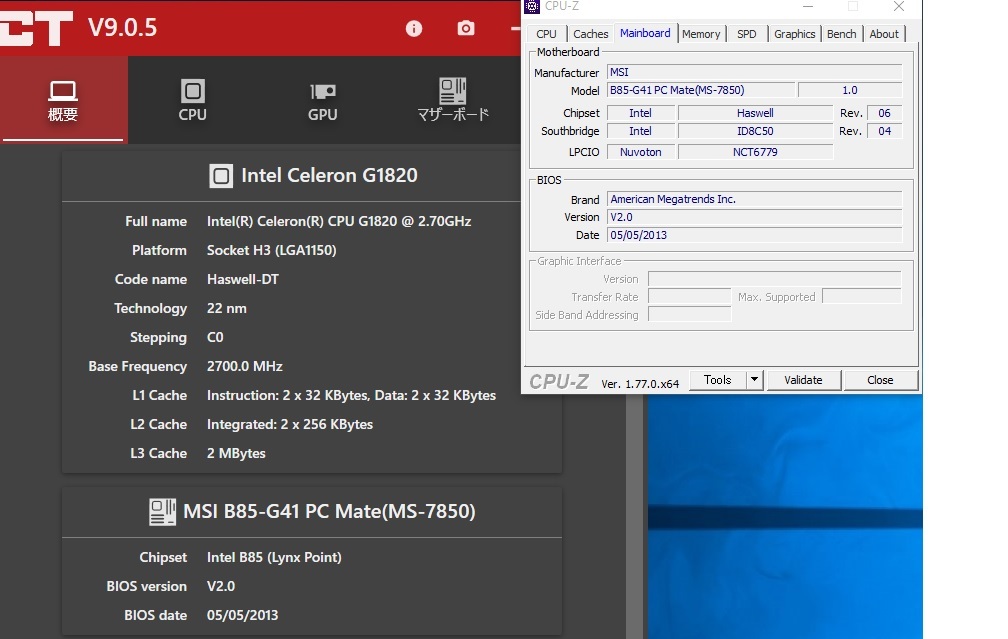Switch to the CPU tab with chip icon

point(192,100)
